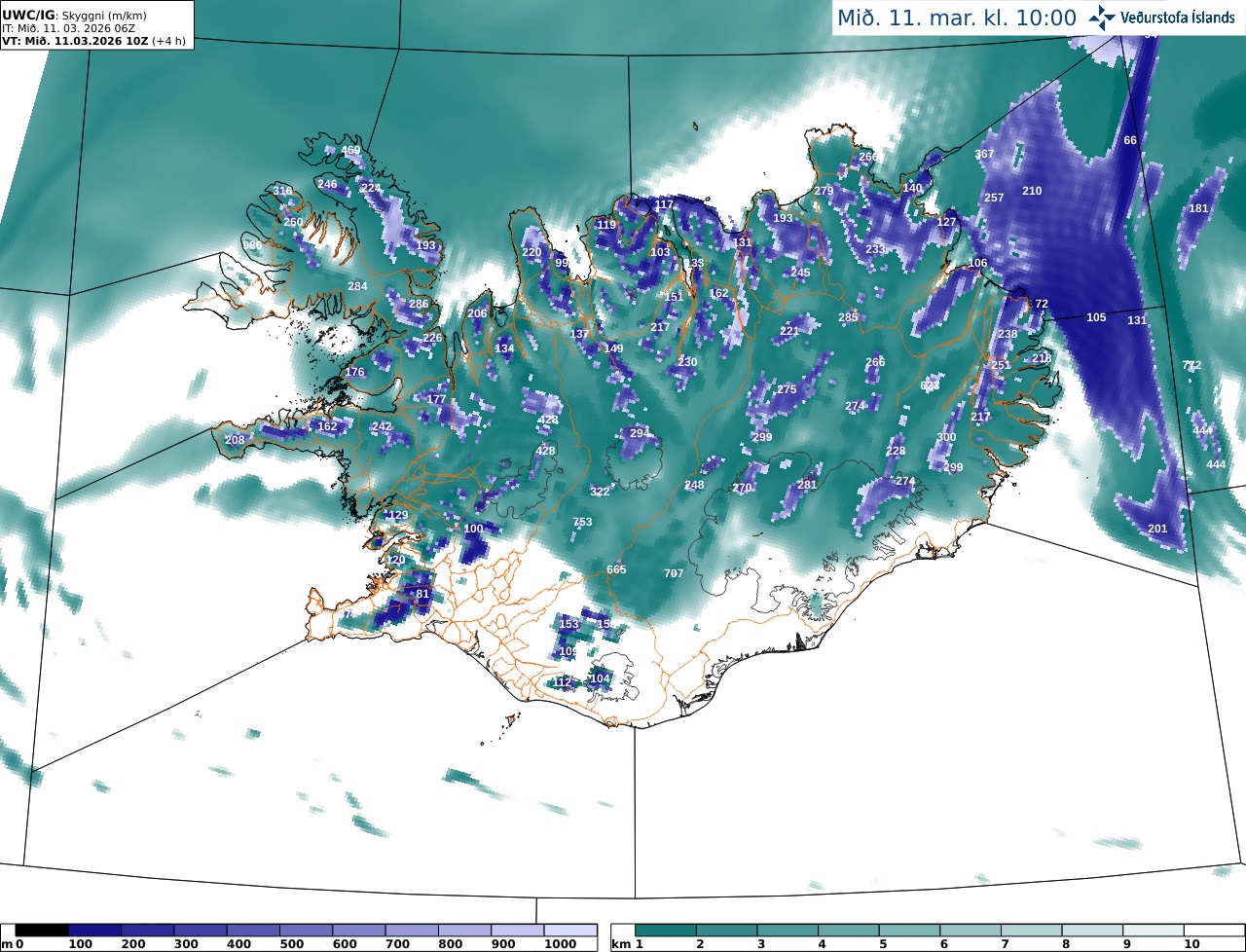Click the visibility value 129
The width and height of the screenshot is (1246, 952).
pos(398,515)
